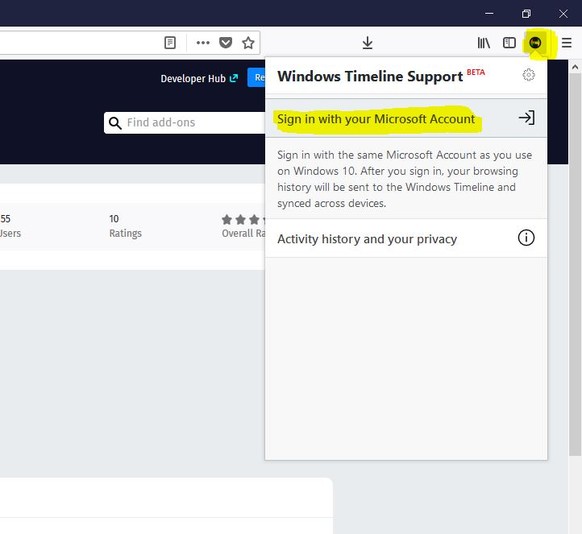Save page to Pocket icon

click(x=226, y=43)
